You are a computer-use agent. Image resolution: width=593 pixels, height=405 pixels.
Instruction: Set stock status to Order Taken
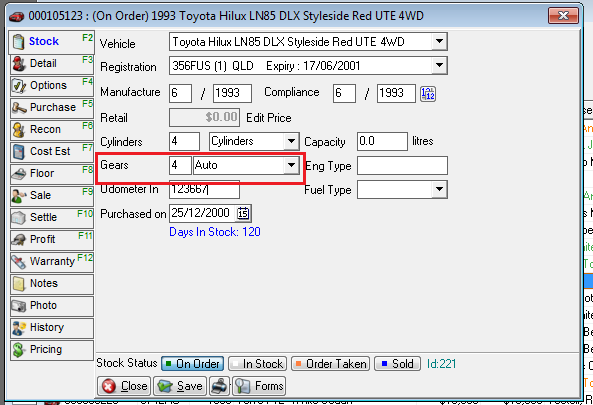330,364
